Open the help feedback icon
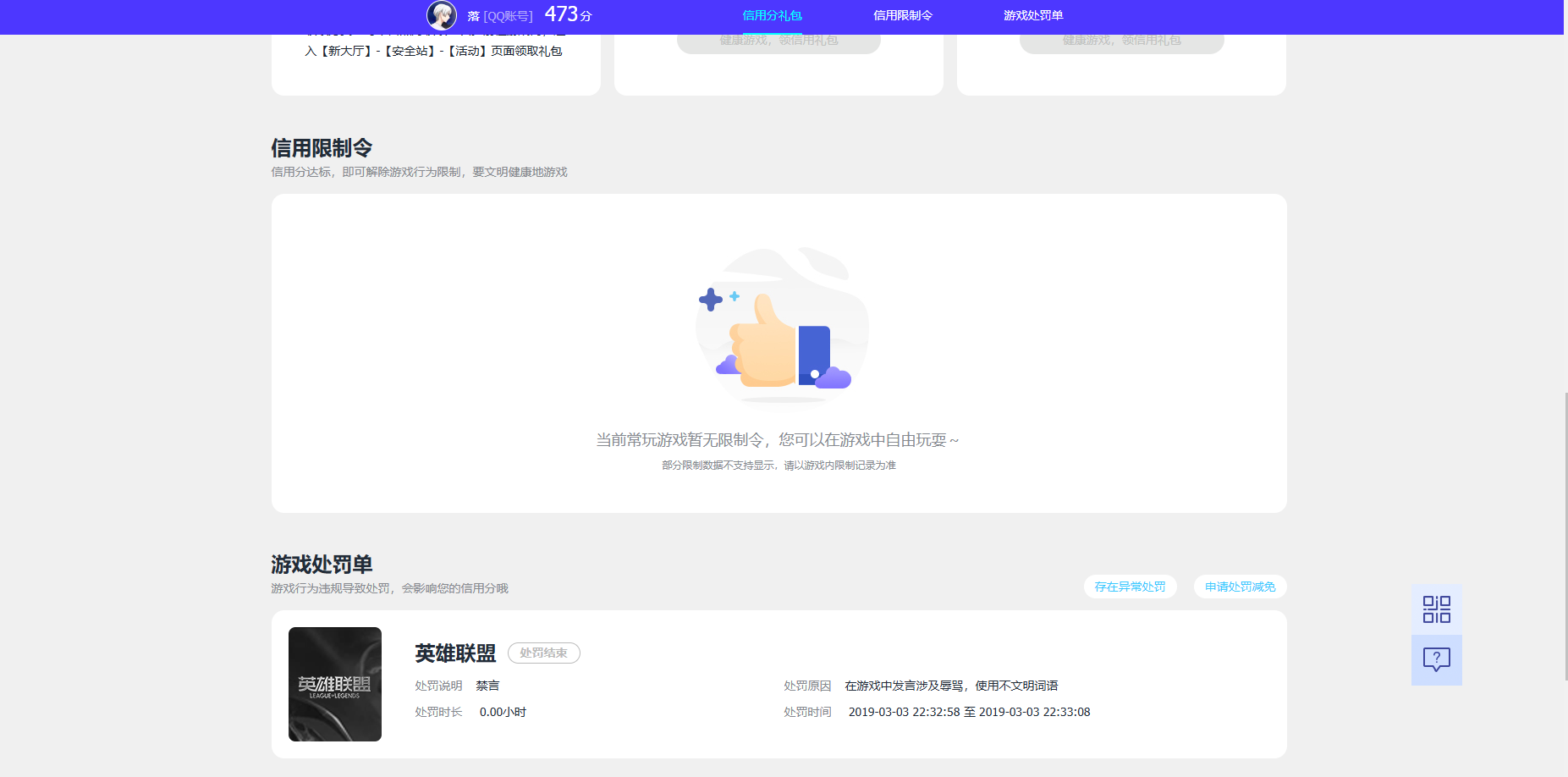 [1436, 659]
